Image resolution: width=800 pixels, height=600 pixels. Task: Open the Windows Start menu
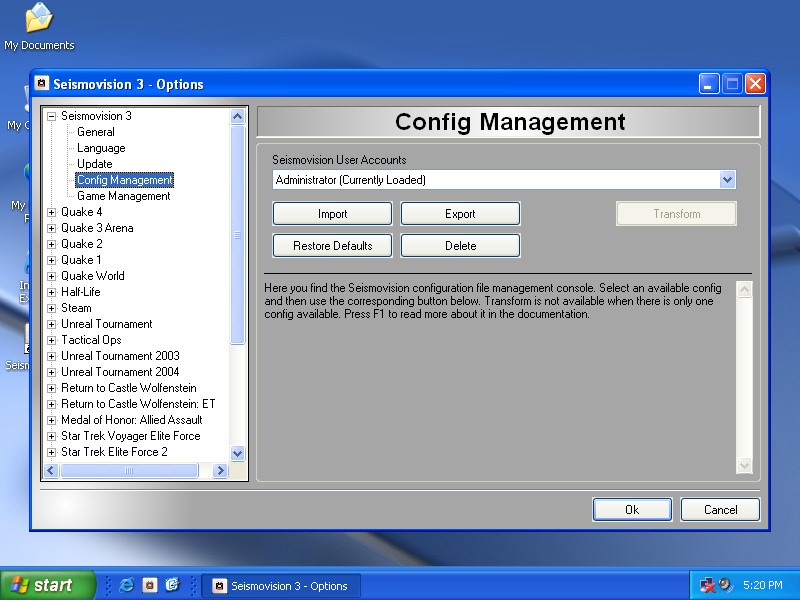click(x=48, y=585)
